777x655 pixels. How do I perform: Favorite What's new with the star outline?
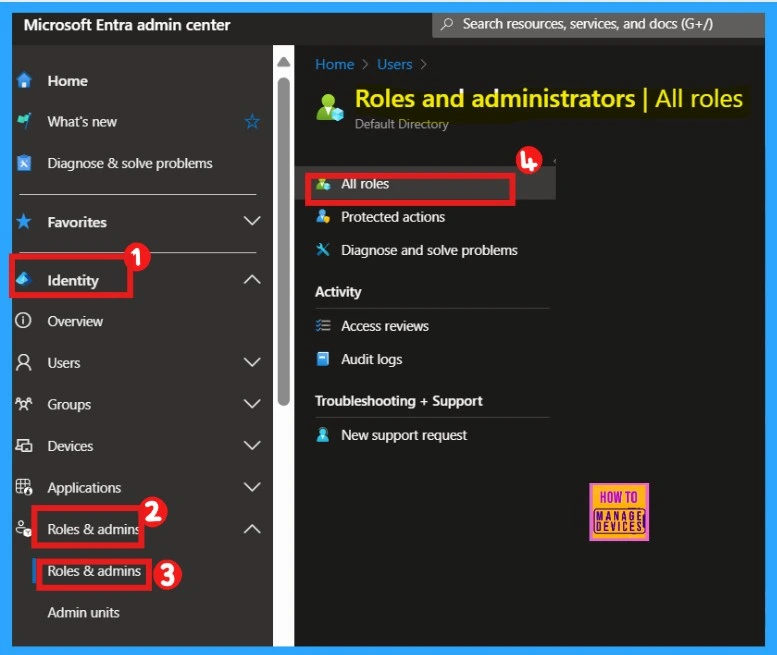(252, 121)
